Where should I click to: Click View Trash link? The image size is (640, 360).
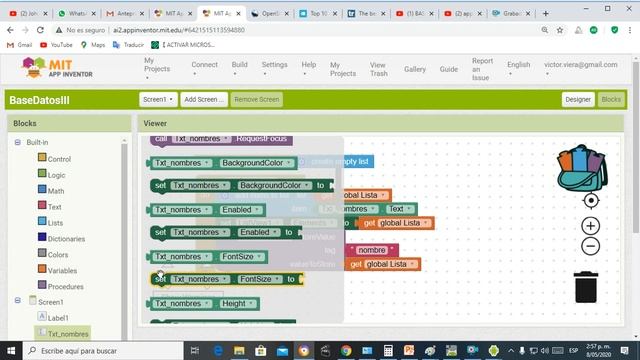pos(379,69)
